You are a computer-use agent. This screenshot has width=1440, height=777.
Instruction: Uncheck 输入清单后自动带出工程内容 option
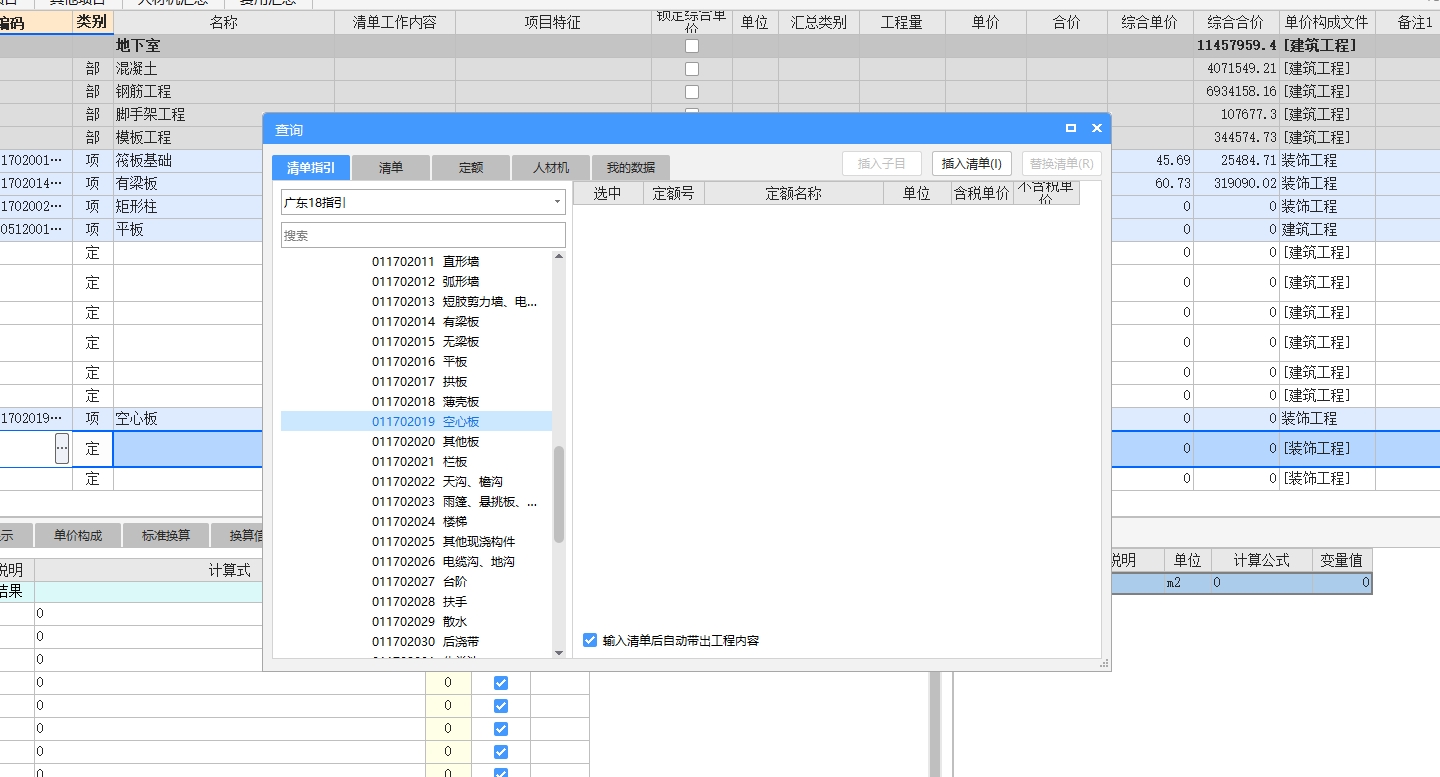[x=590, y=640]
